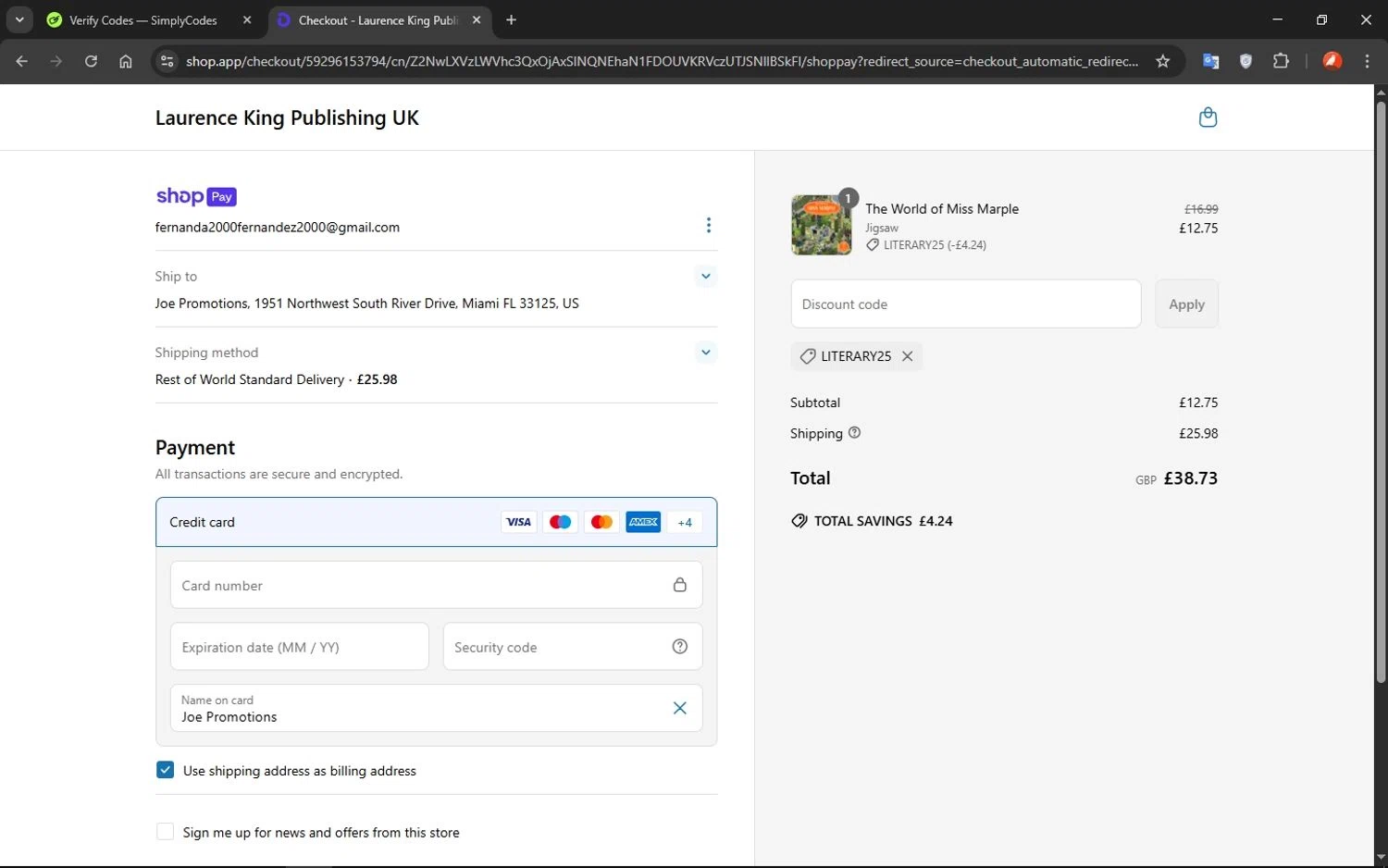1388x868 pixels.
Task: Focus the Expiration date field
Action: pos(300,647)
